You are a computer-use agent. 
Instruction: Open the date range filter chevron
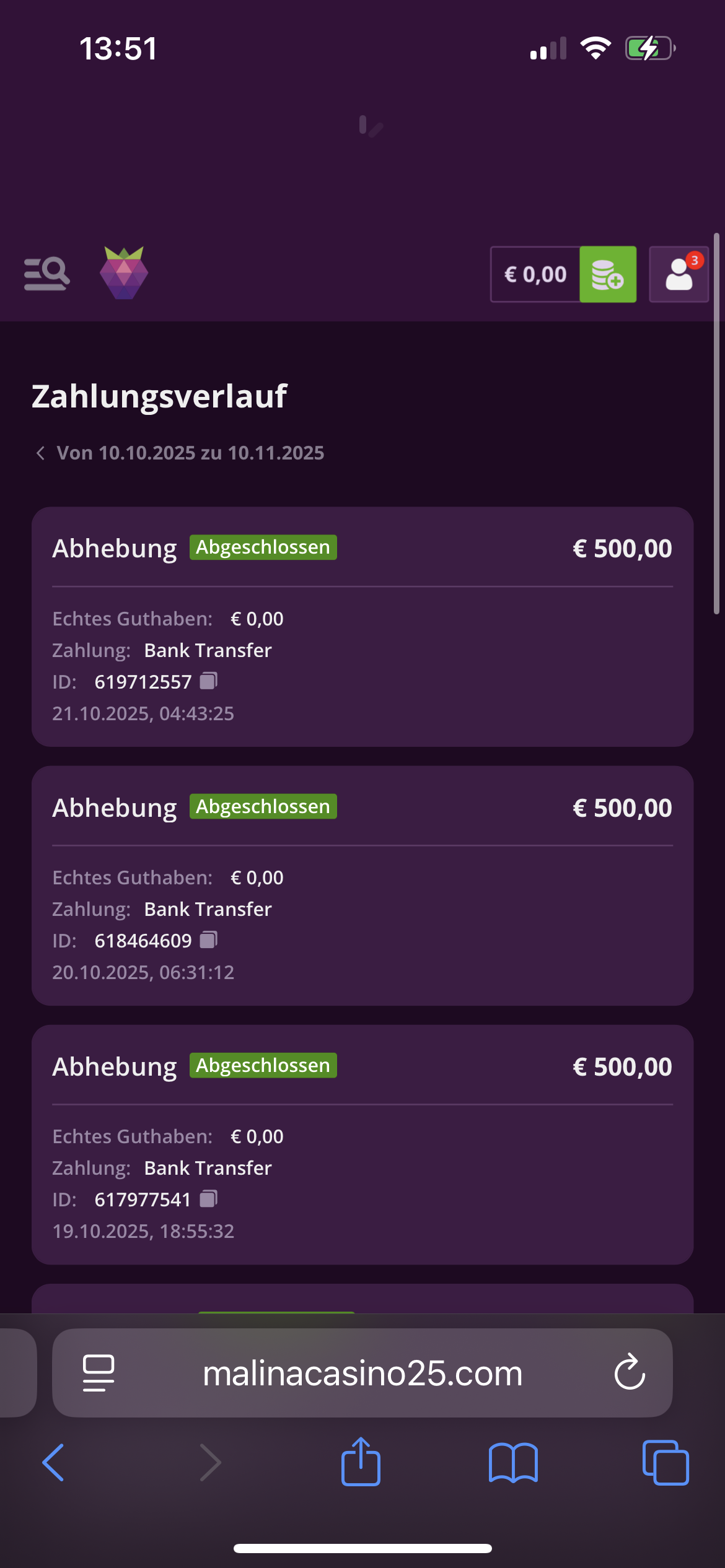(x=41, y=453)
